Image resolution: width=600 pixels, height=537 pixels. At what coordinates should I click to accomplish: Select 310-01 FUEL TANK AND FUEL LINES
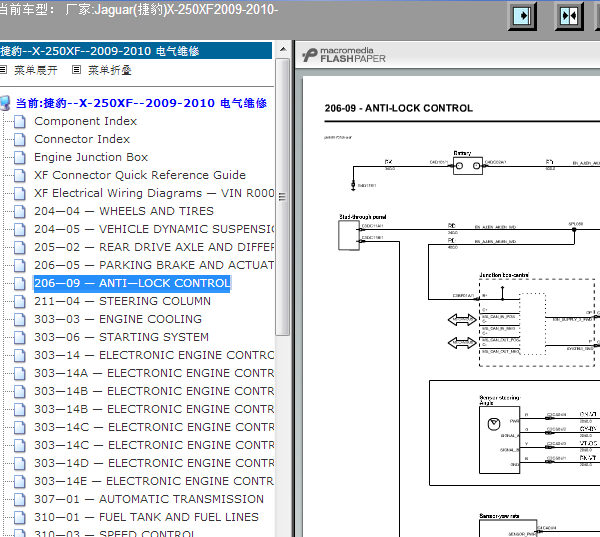tap(146, 517)
